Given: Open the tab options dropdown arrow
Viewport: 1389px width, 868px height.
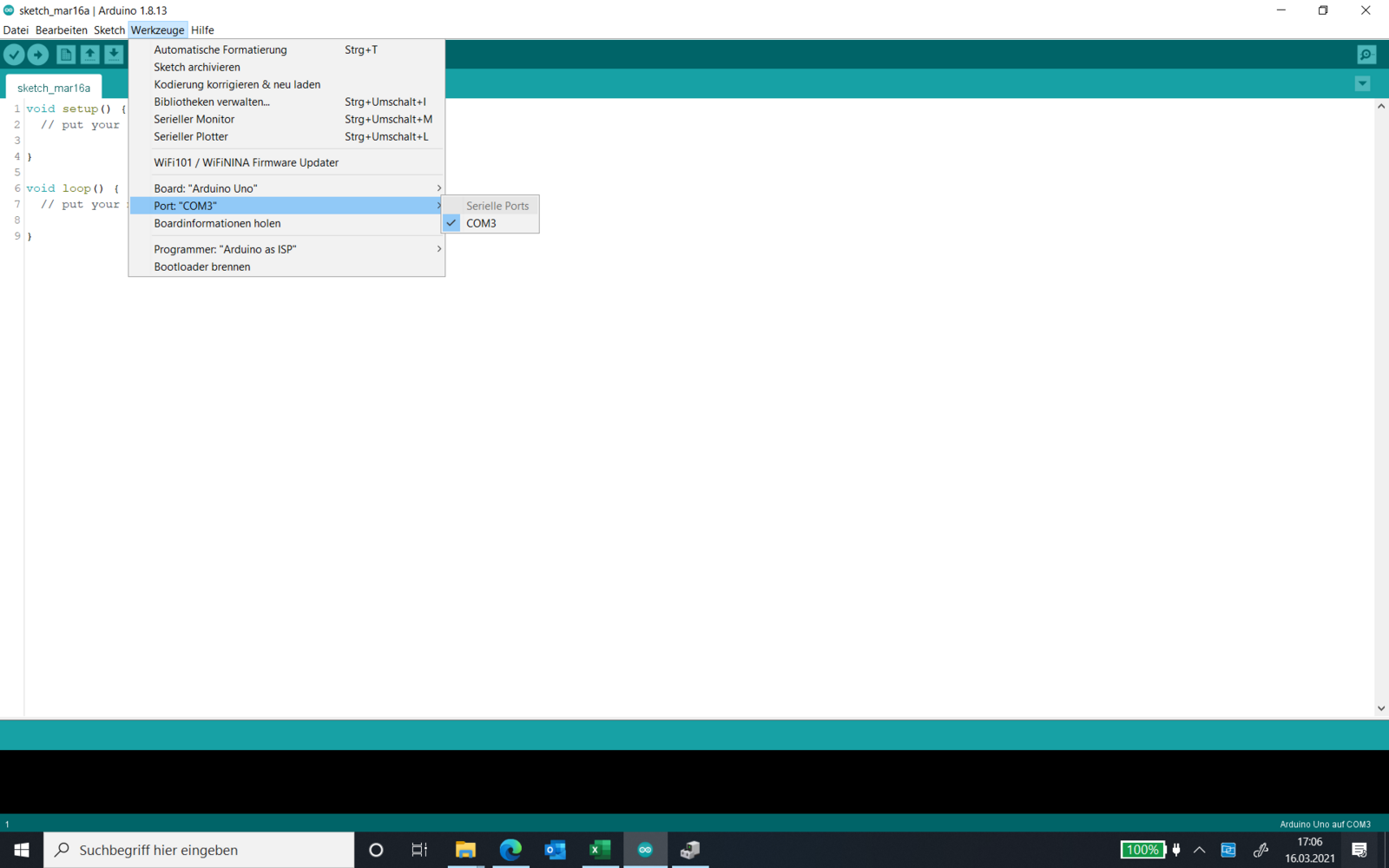Looking at the screenshot, I should coord(1362,84).
